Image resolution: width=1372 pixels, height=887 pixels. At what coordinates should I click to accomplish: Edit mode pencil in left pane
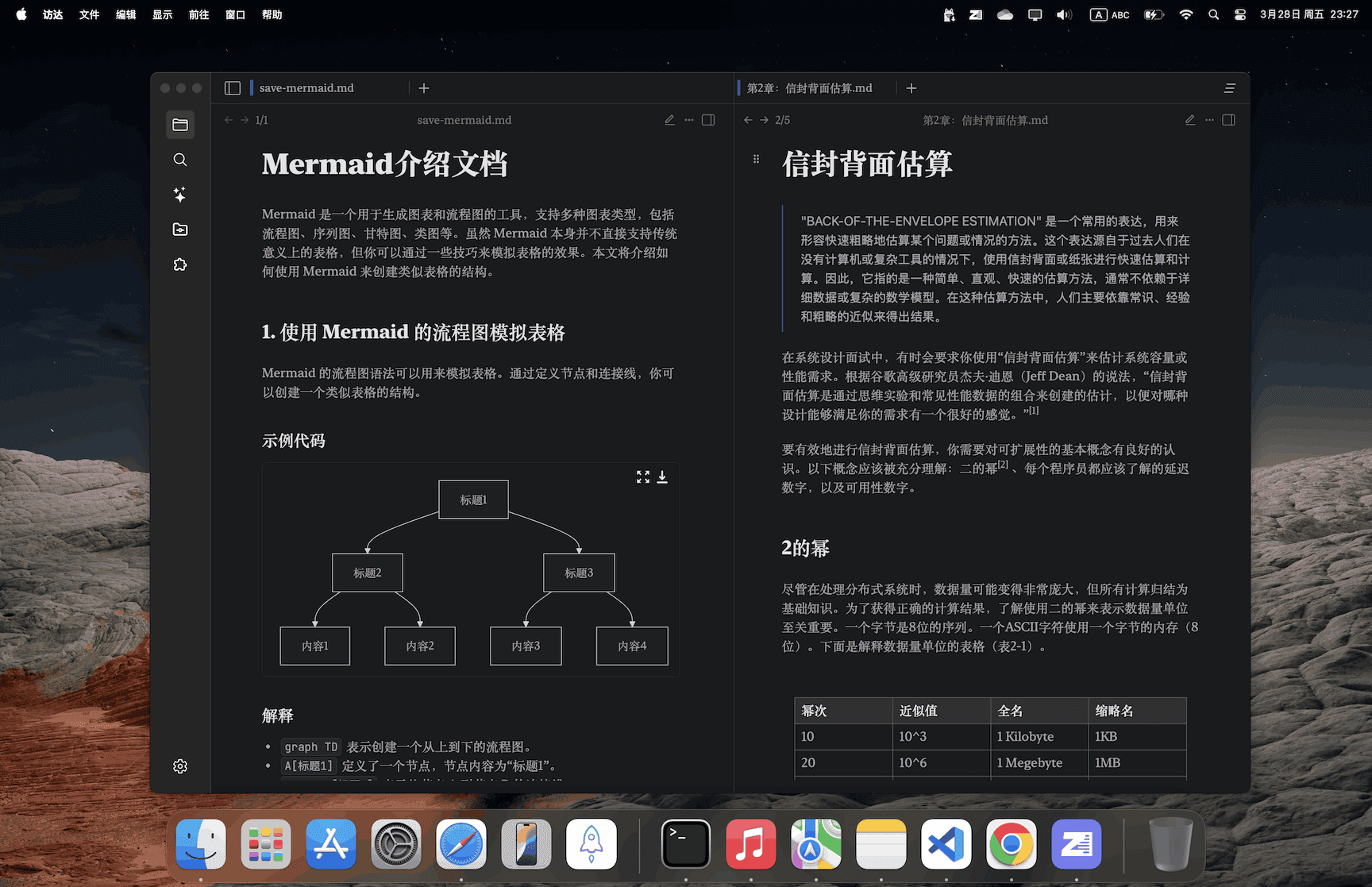669,120
